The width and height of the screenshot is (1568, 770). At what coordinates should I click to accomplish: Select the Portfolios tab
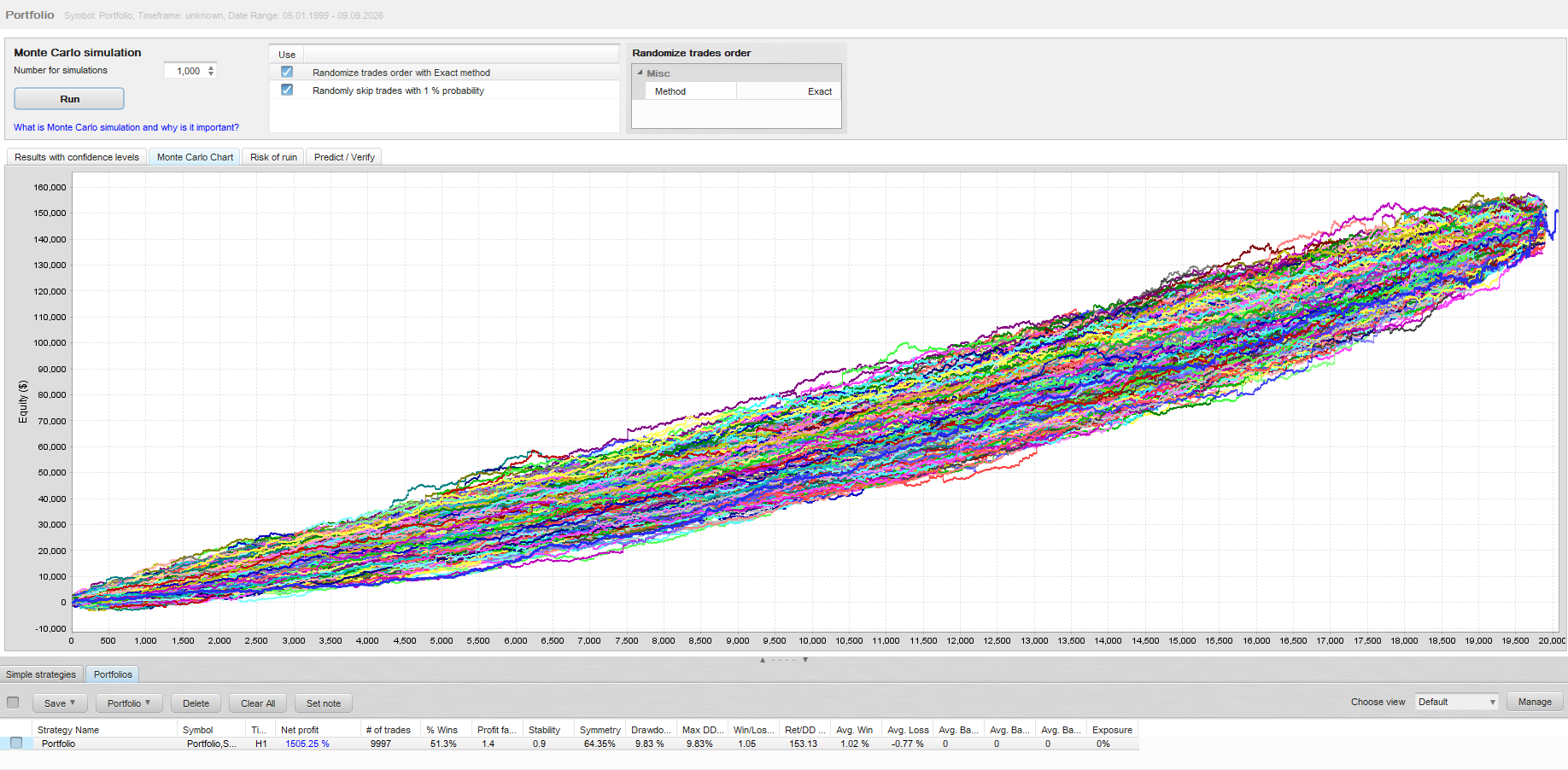tap(113, 674)
